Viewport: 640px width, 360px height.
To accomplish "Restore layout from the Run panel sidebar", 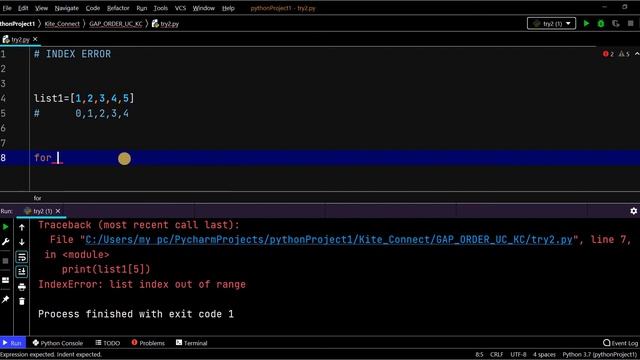I will tap(5, 280).
